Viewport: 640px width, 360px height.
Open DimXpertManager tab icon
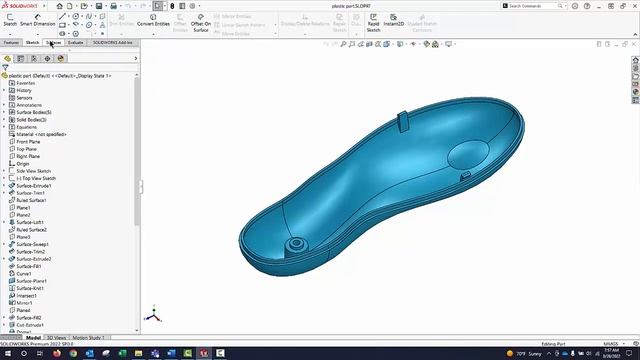click(x=47, y=58)
